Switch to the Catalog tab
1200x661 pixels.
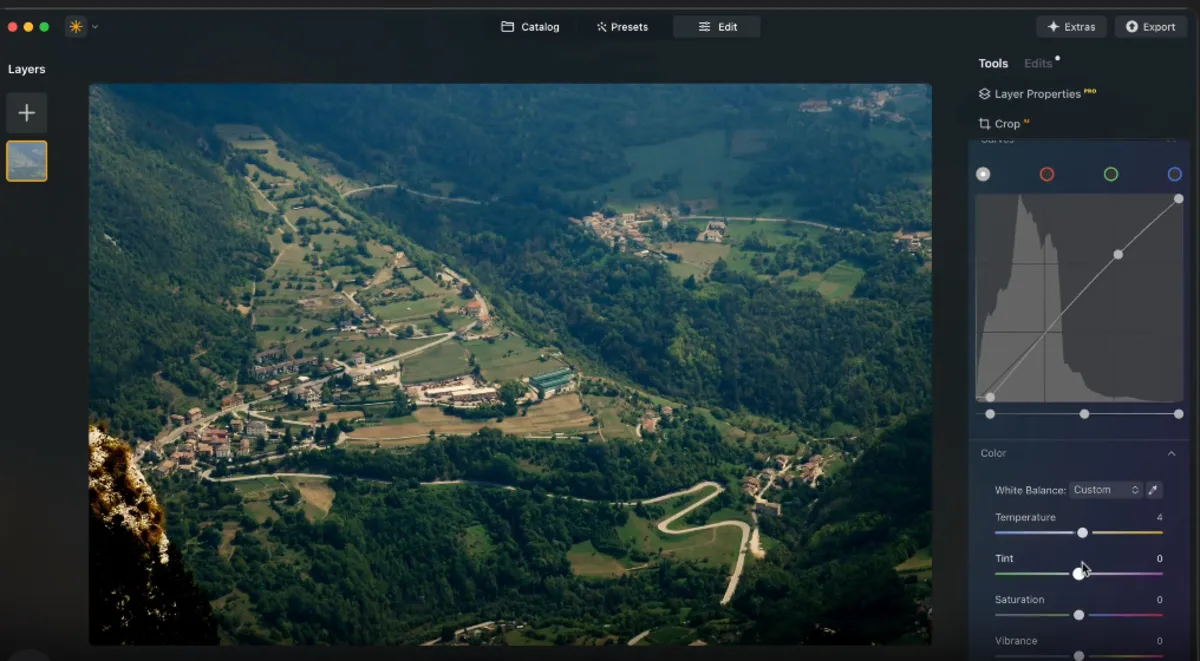[x=530, y=26]
